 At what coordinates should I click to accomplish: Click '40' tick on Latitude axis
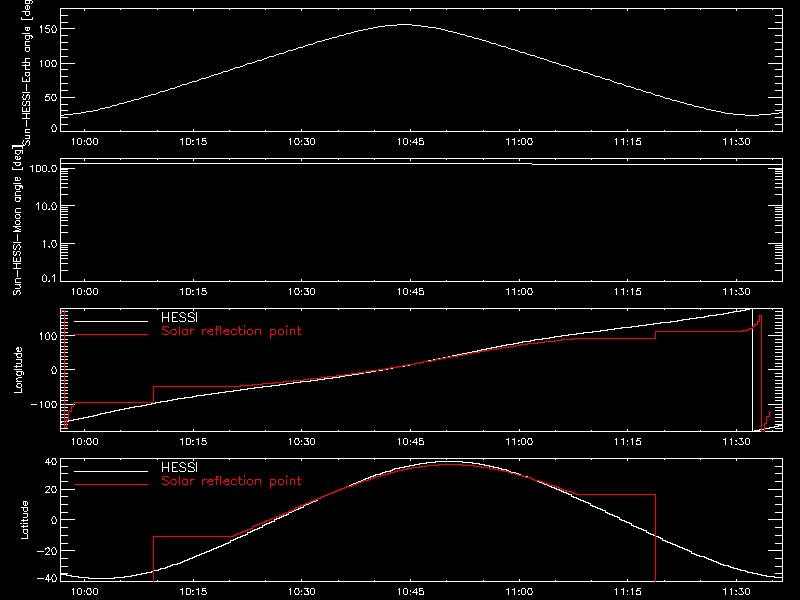tap(52, 462)
